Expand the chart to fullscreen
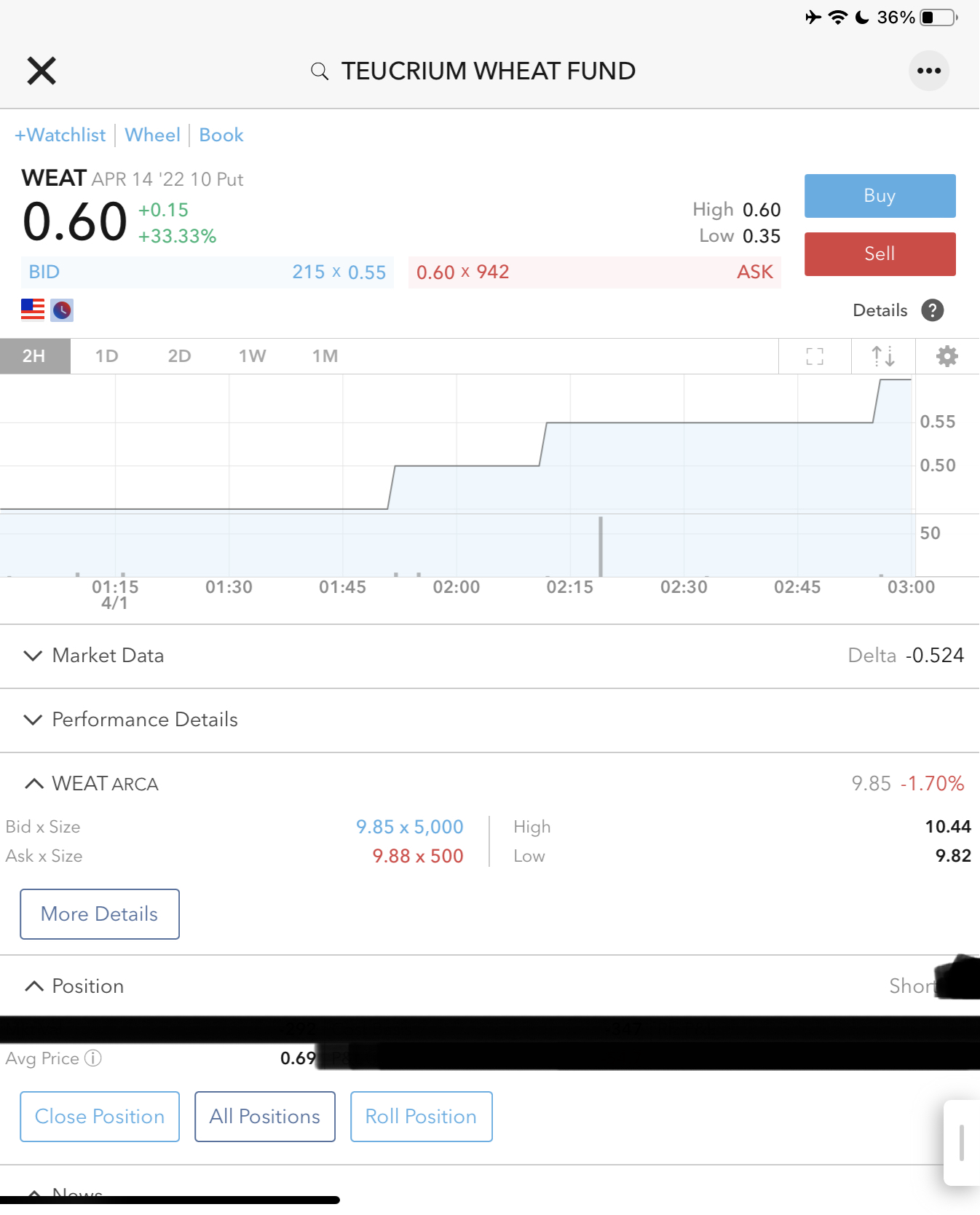Image resolution: width=980 pixels, height=1215 pixels. (x=815, y=356)
